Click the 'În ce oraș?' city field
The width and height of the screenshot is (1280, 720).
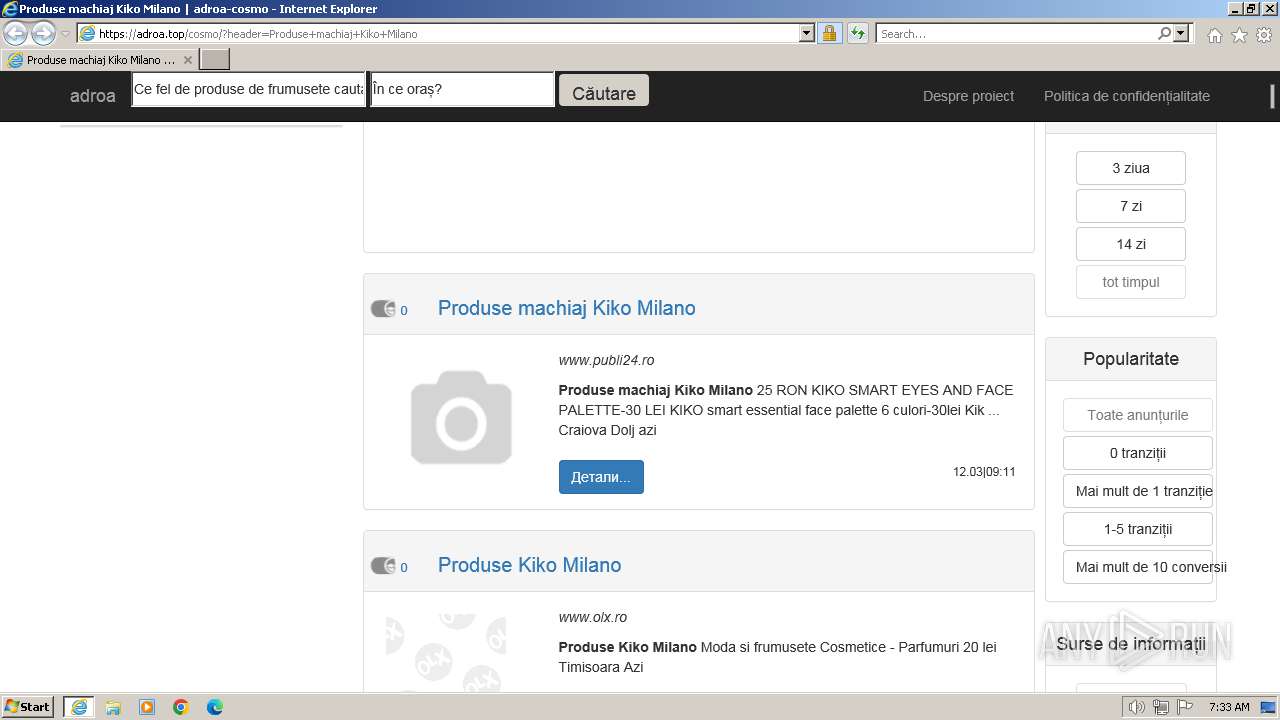click(462, 89)
